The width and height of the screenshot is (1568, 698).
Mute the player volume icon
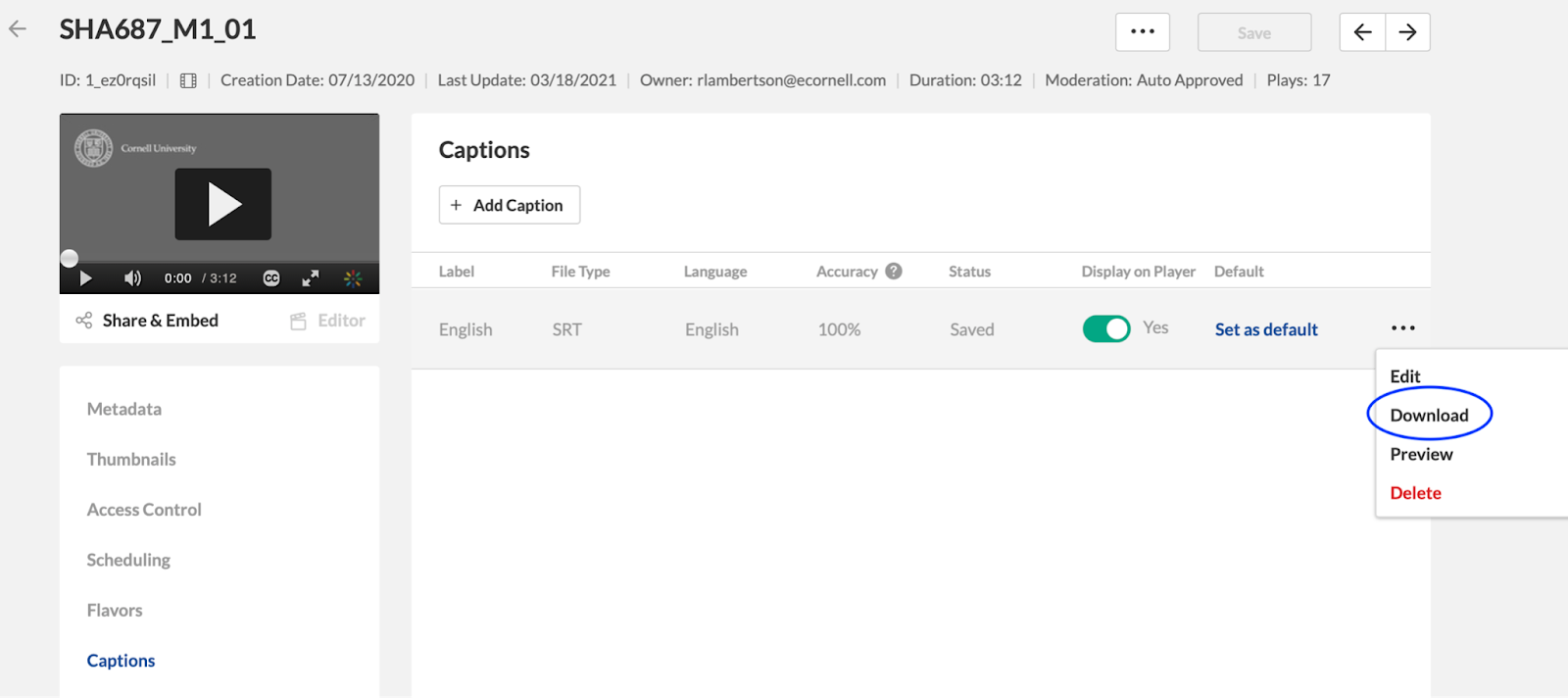coord(133,278)
